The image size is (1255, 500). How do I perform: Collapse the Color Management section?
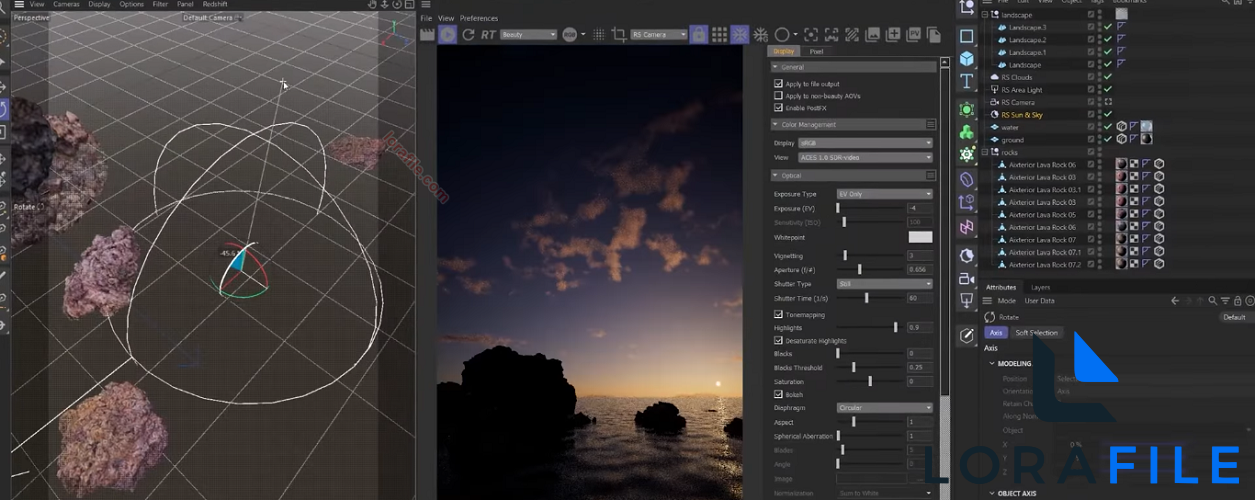[x=775, y=125]
